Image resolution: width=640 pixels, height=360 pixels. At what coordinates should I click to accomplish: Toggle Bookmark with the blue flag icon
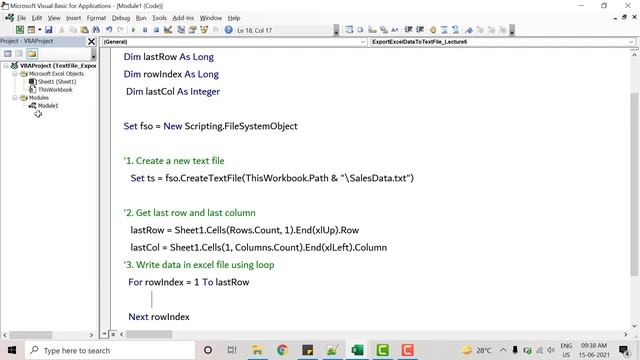(x=469, y=30)
